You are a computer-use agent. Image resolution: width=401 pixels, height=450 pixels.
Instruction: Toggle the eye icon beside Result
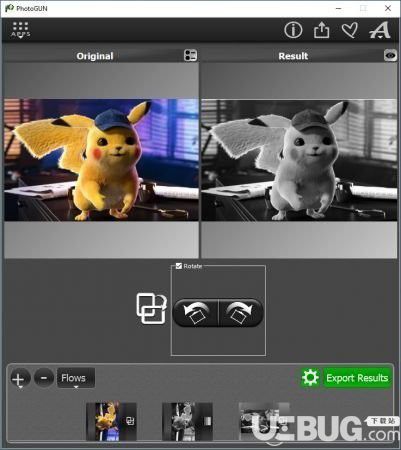390,55
